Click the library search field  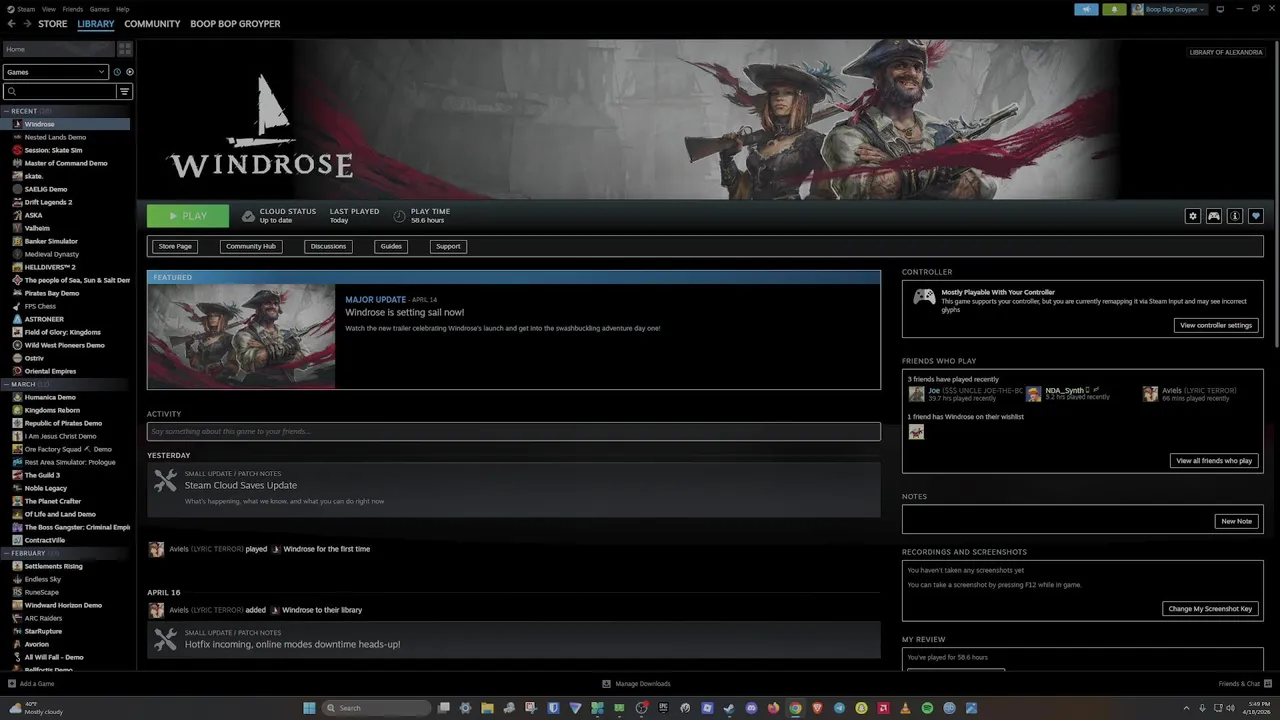click(x=60, y=91)
